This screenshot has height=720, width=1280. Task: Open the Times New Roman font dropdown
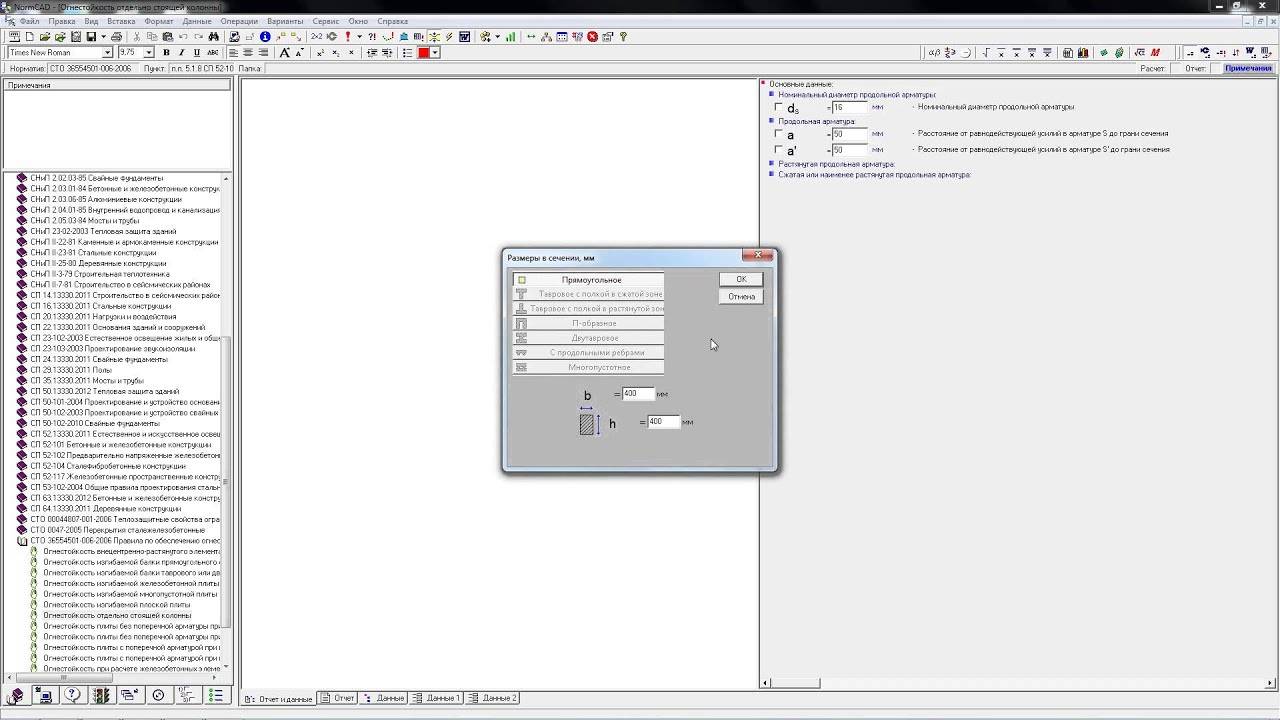point(107,52)
